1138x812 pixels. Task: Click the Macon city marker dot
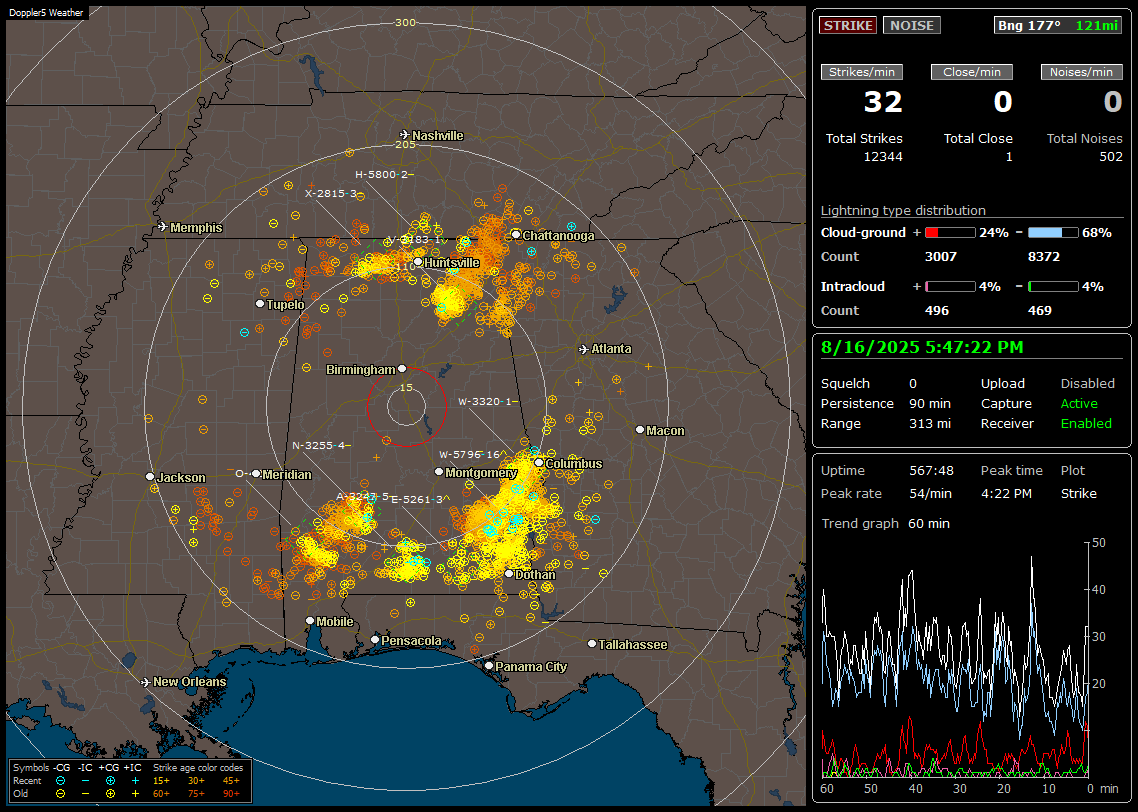tap(639, 430)
